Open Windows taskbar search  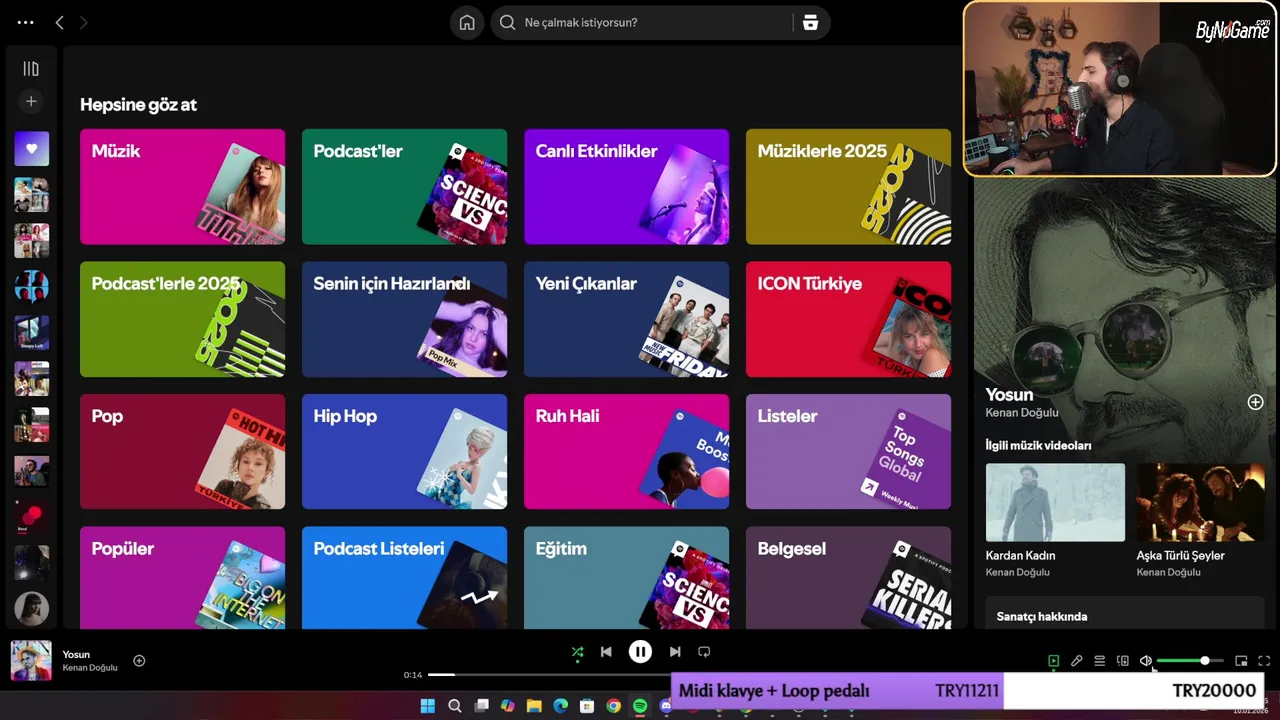[x=455, y=706]
